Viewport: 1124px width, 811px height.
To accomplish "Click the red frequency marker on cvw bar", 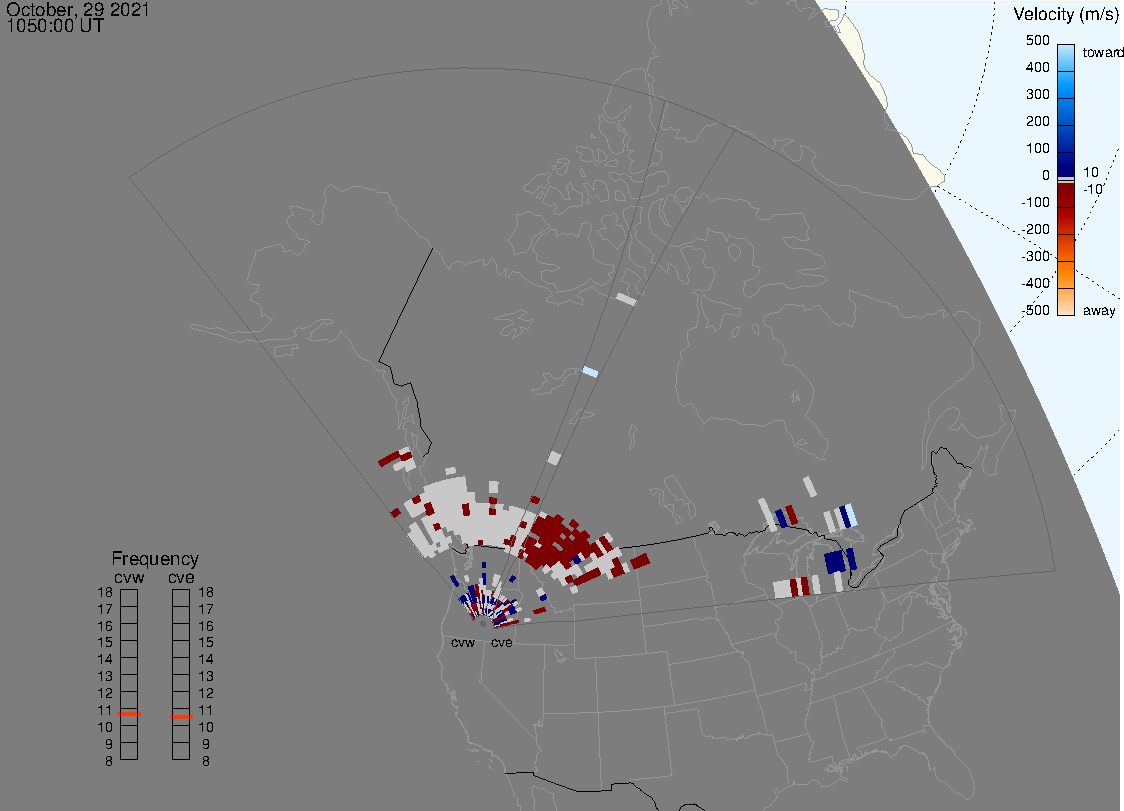I will (129, 714).
